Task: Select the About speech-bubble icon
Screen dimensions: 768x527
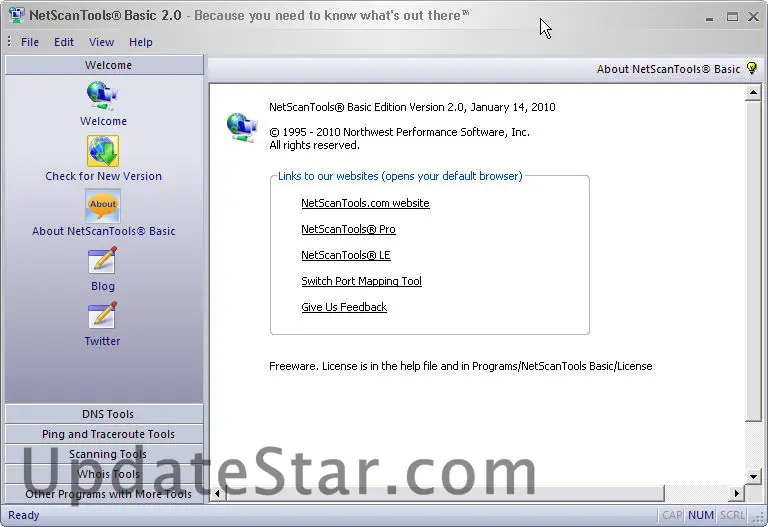Action: 103,206
